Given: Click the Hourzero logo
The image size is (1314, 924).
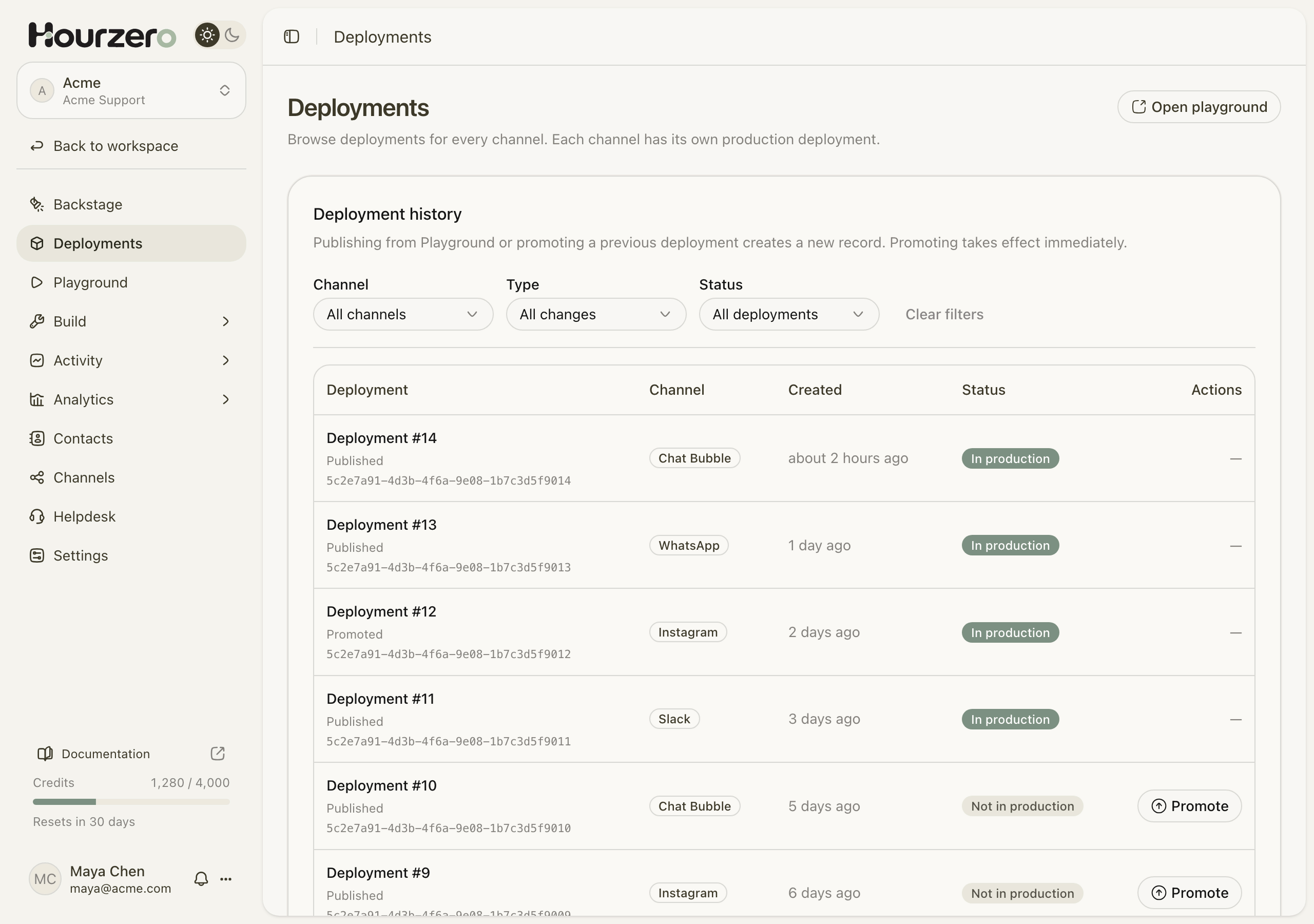Looking at the screenshot, I should (x=103, y=35).
